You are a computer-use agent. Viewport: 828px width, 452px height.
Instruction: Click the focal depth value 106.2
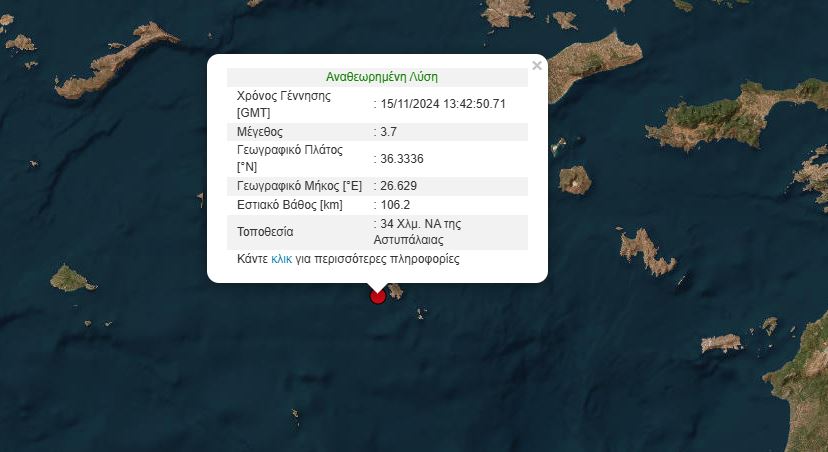point(395,205)
